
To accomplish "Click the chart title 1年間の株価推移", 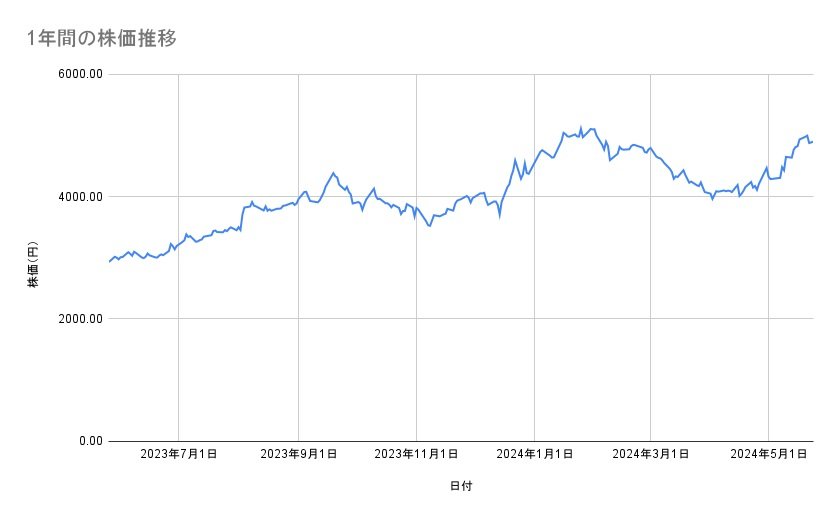I will point(104,39).
